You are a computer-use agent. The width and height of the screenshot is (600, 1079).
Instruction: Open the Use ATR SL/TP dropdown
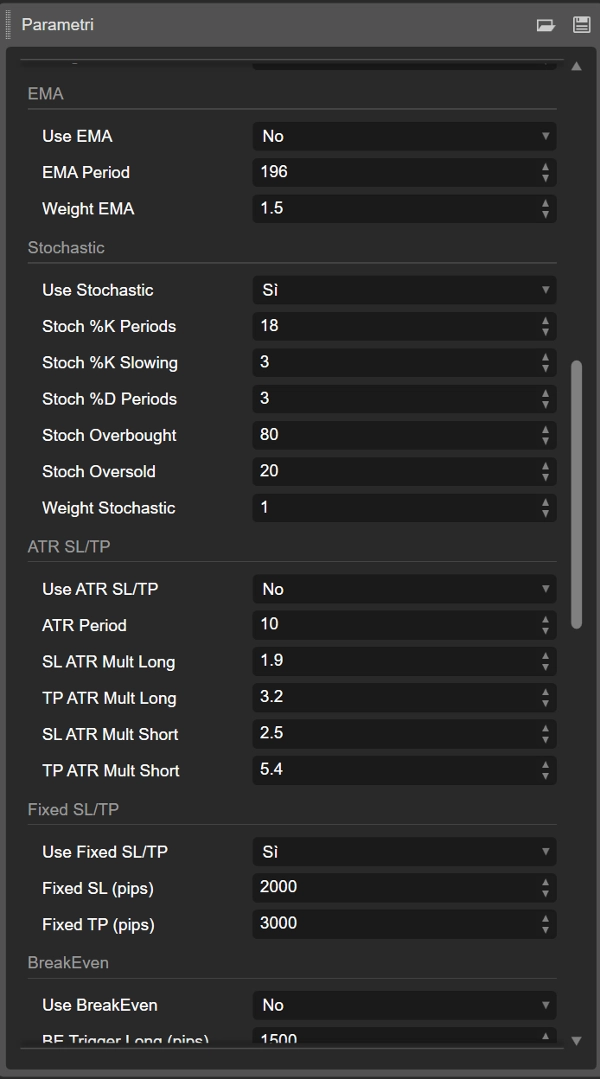403,589
